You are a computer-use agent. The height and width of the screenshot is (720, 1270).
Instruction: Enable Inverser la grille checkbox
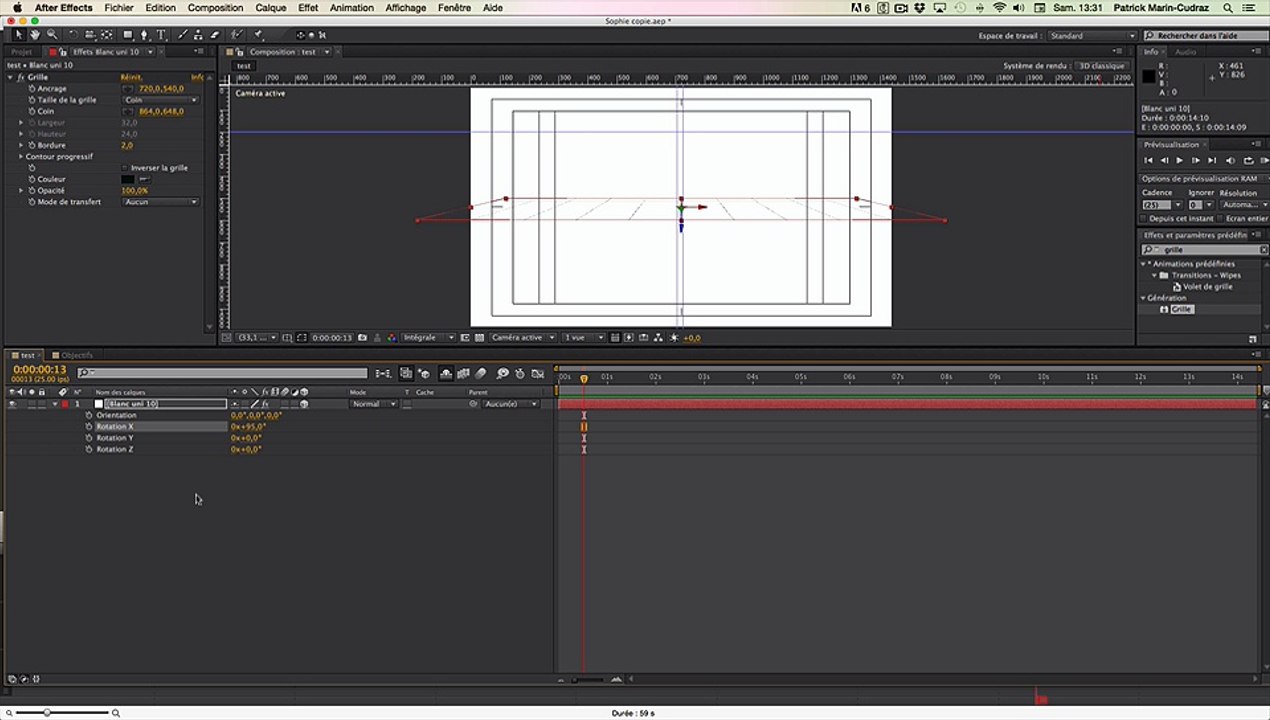pos(125,168)
